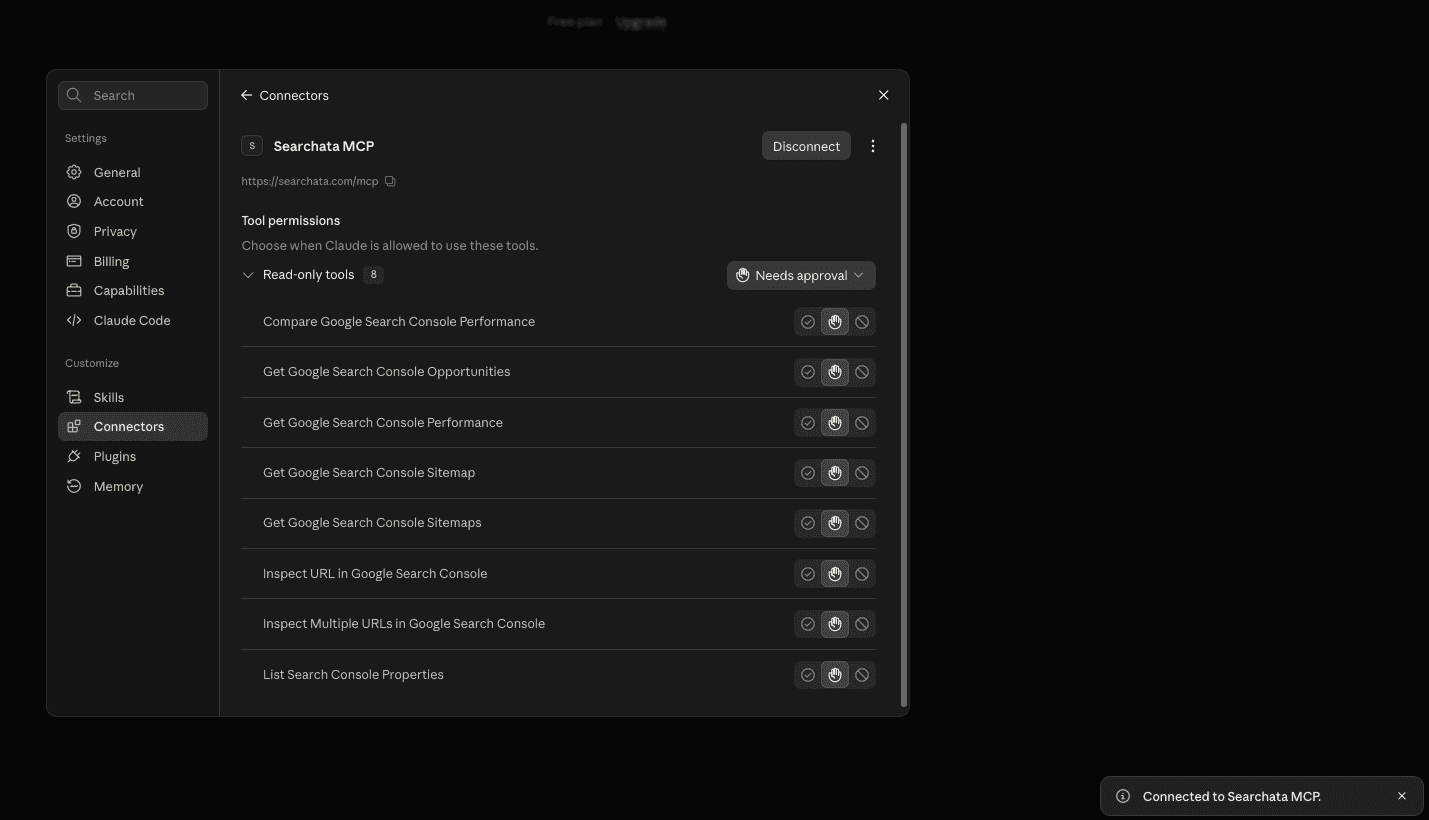Block Inspect Multiple URLs in Google Search Console
Image resolution: width=1429 pixels, height=820 pixels.
(862, 624)
